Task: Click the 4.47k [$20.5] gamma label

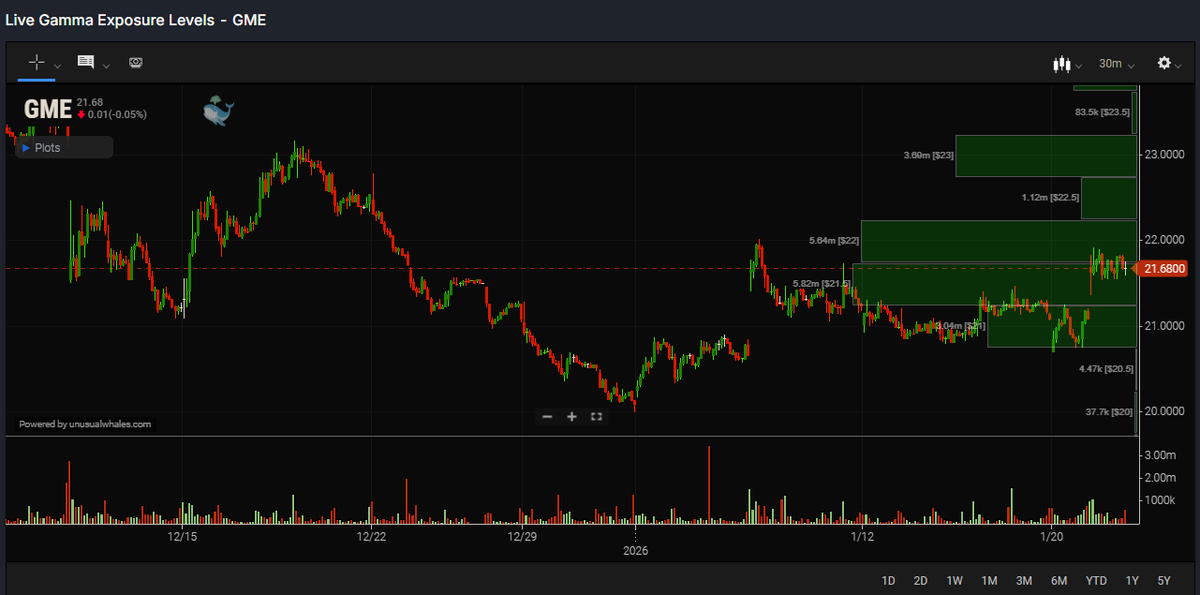Action: [x=1106, y=369]
